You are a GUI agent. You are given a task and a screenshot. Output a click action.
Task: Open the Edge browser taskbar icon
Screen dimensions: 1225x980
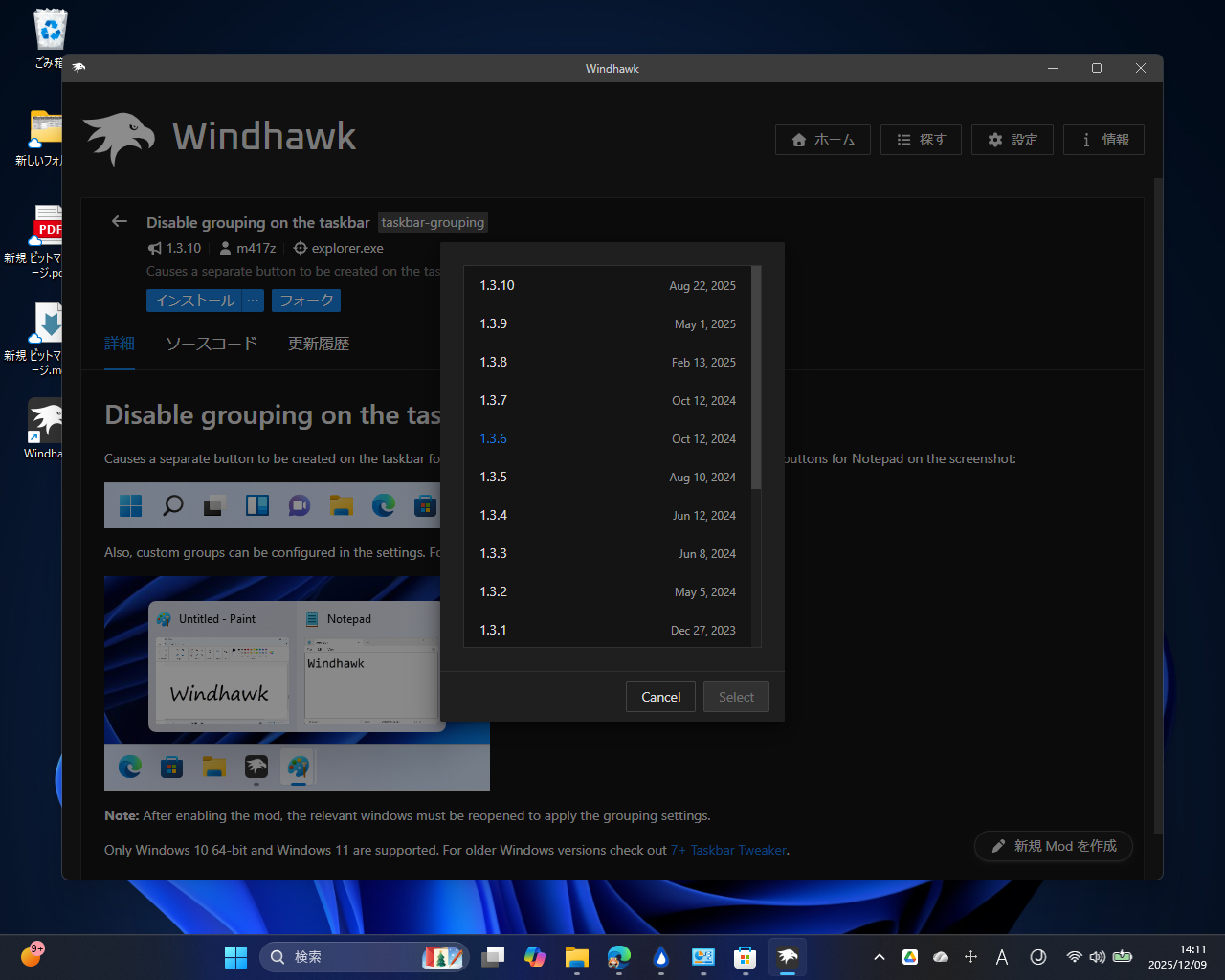tap(619, 957)
